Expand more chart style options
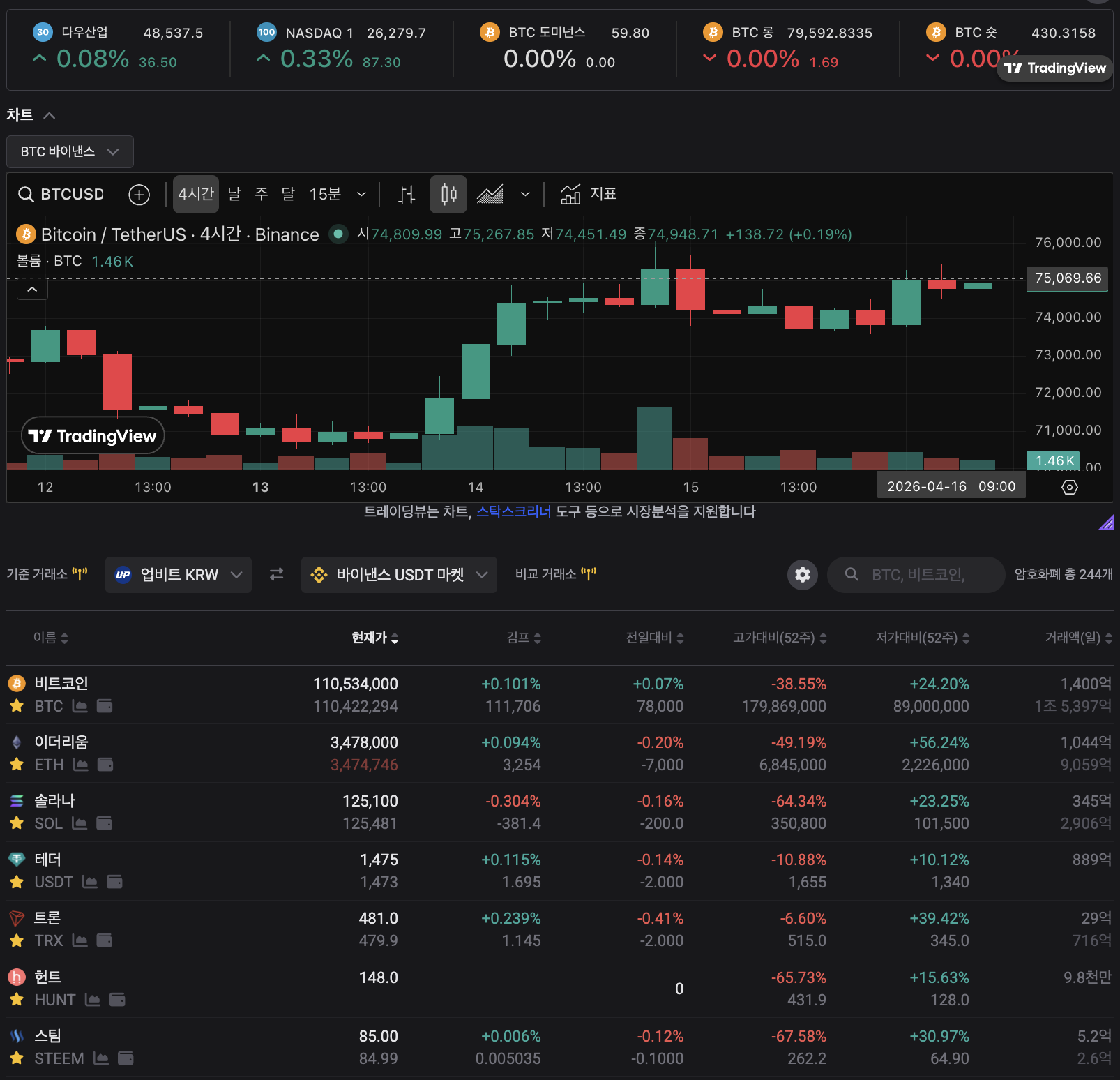This screenshot has height=1080, width=1120. tap(525, 194)
